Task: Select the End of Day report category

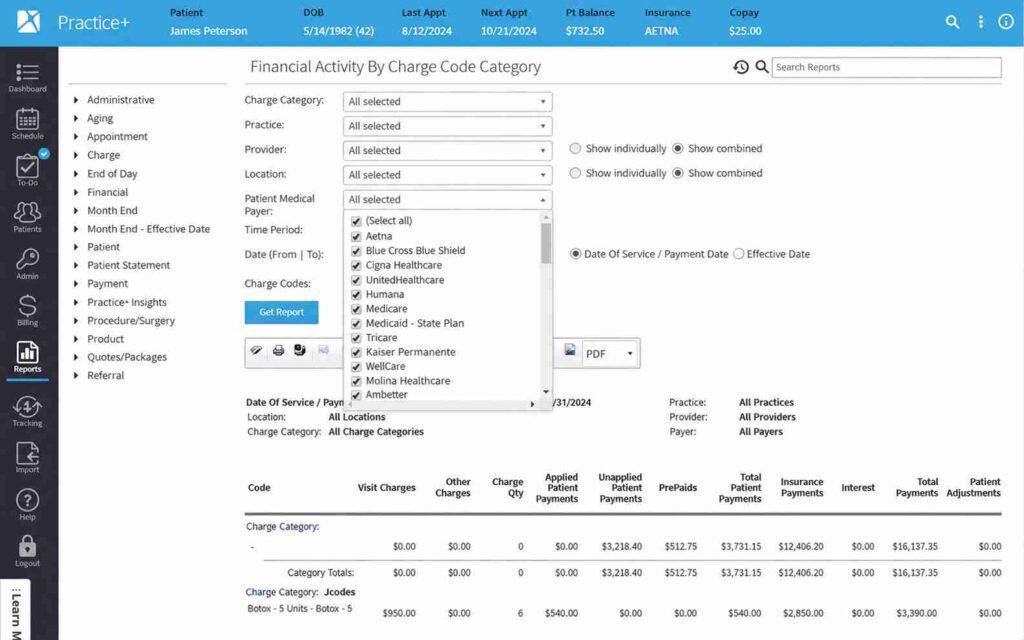Action: coord(112,174)
